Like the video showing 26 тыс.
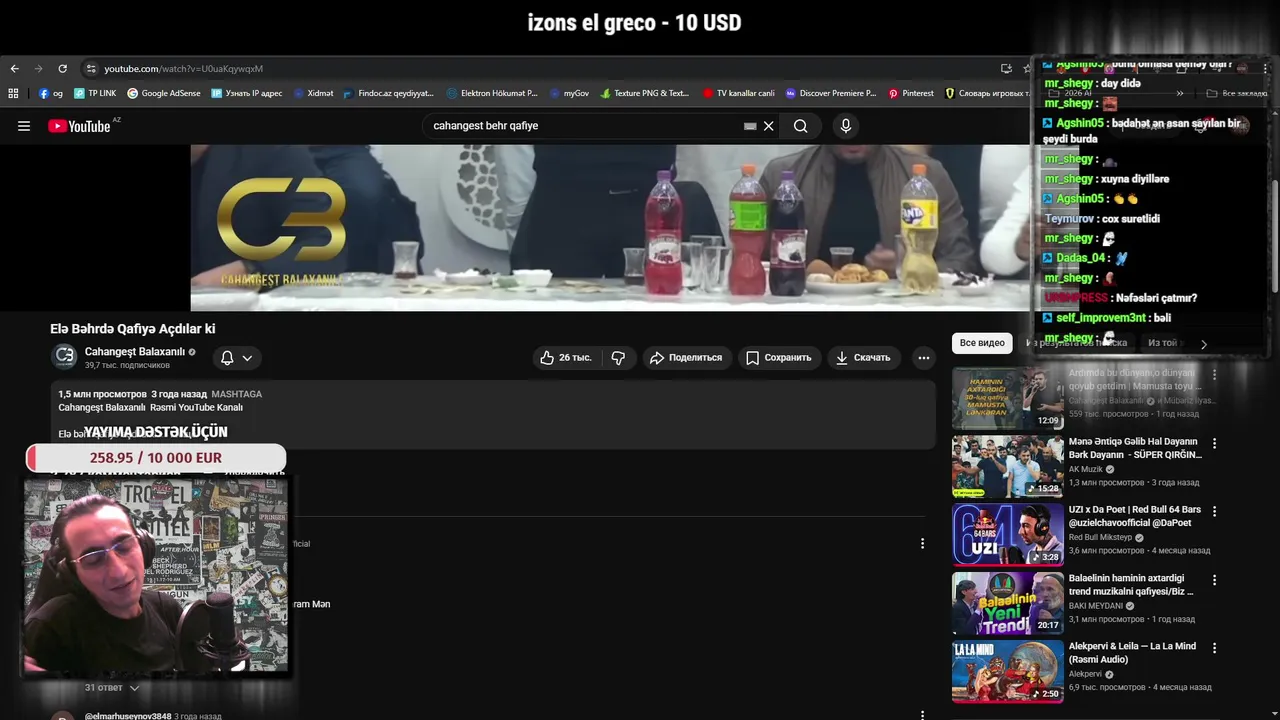This screenshot has height=720, width=1280. coord(566,357)
